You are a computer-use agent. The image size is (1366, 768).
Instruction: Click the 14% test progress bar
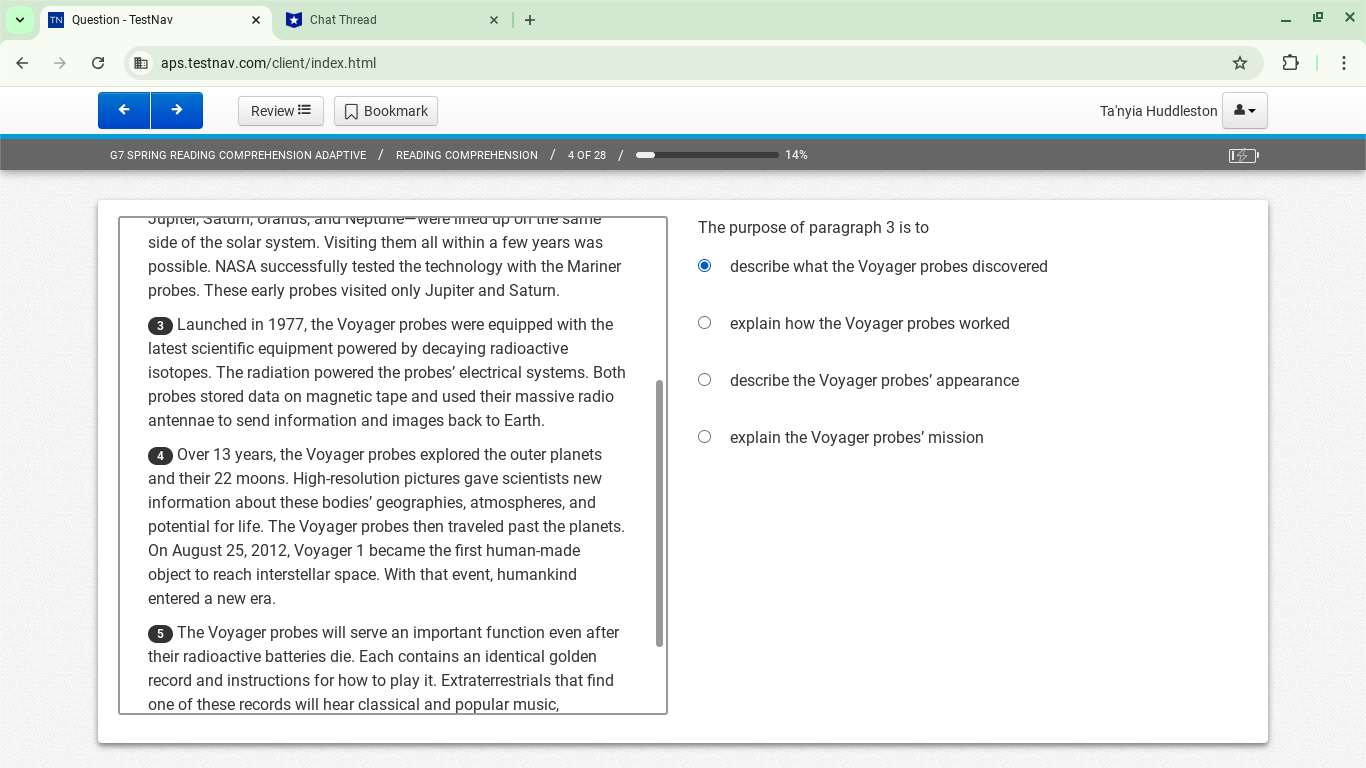[707, 155]
